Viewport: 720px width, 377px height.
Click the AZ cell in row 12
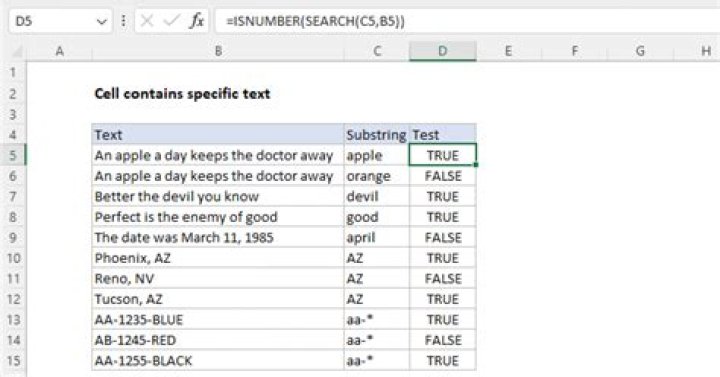(377, 299)
